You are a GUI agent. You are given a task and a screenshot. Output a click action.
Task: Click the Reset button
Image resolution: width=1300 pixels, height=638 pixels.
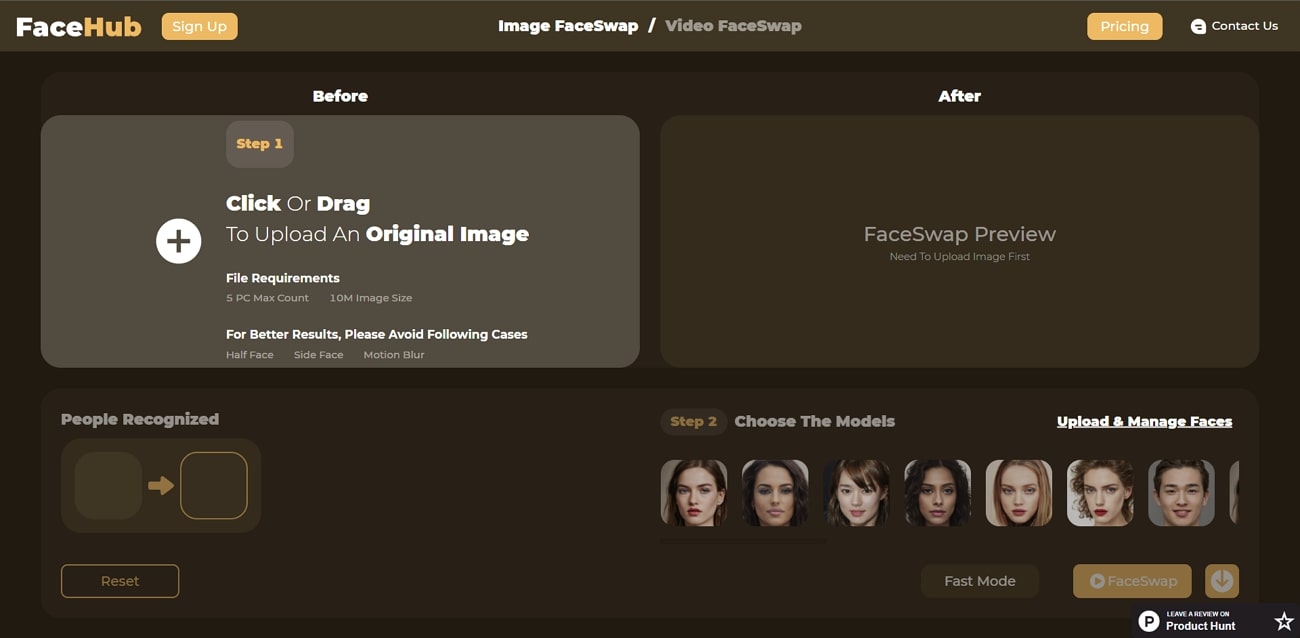click(120, 581)
